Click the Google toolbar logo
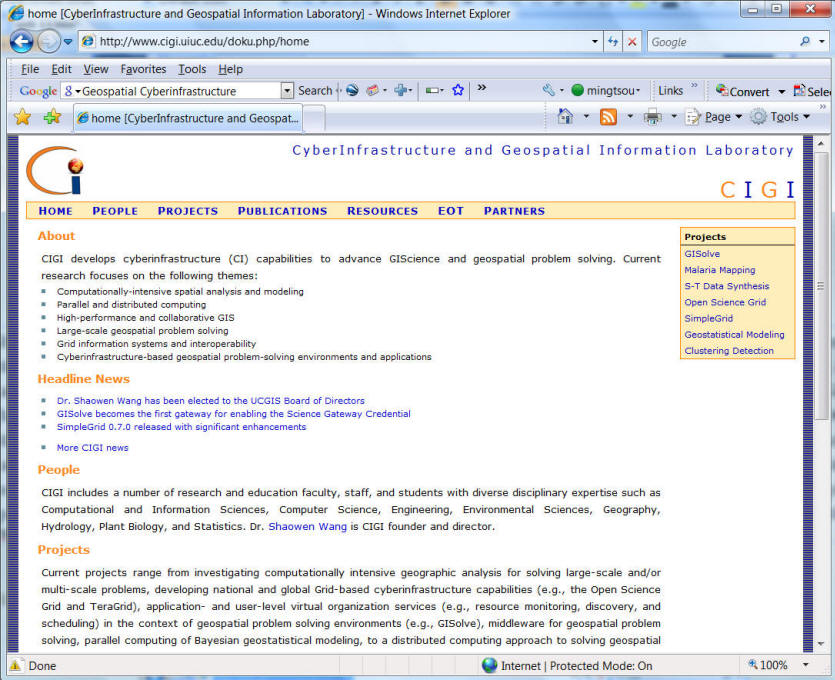Image resolution: width=835 pixels, height=680 pixels. 38,91
